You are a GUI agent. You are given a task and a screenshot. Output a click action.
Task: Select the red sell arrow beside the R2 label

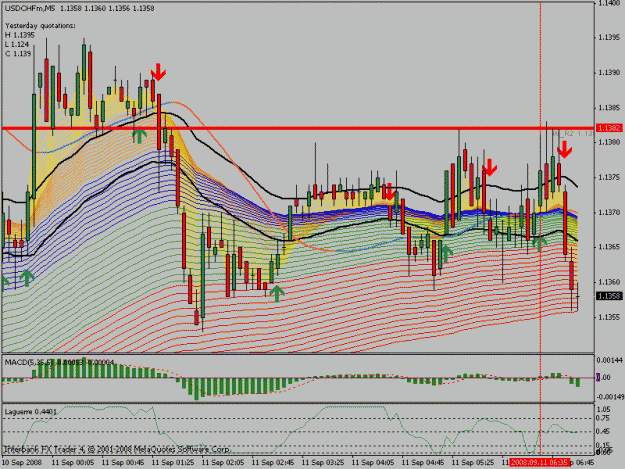coord(564,149)
